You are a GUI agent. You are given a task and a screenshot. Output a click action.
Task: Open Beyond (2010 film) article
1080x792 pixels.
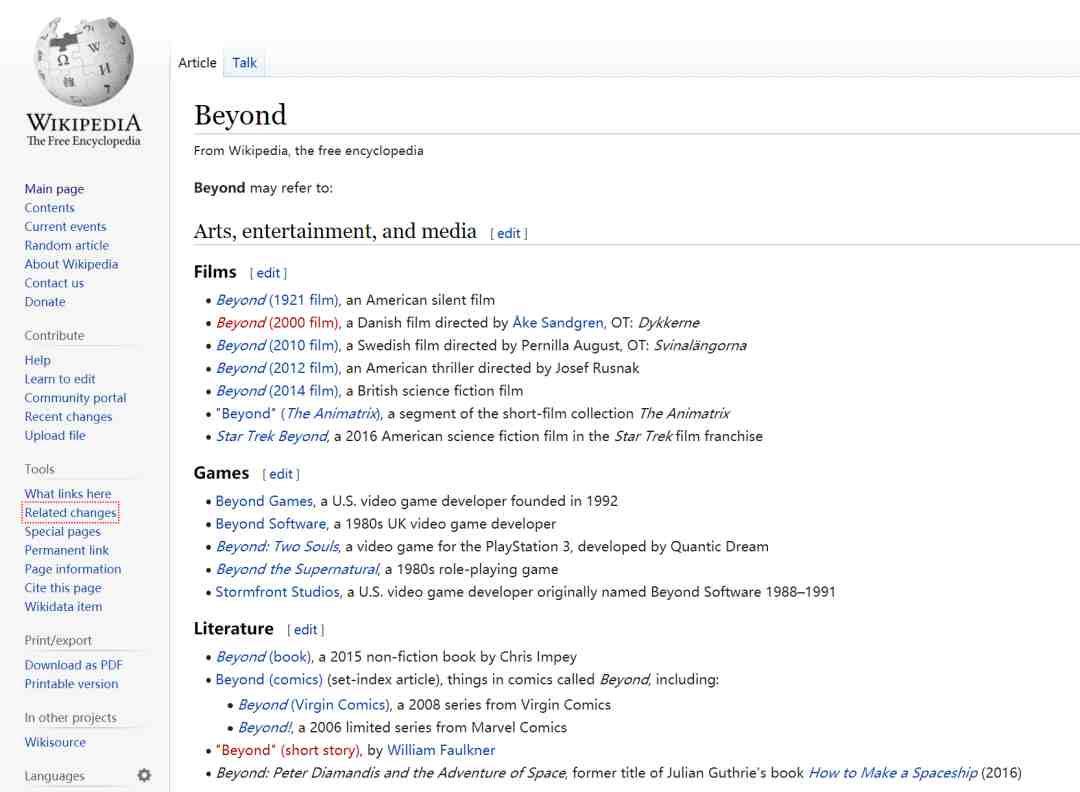pos(278,346)
